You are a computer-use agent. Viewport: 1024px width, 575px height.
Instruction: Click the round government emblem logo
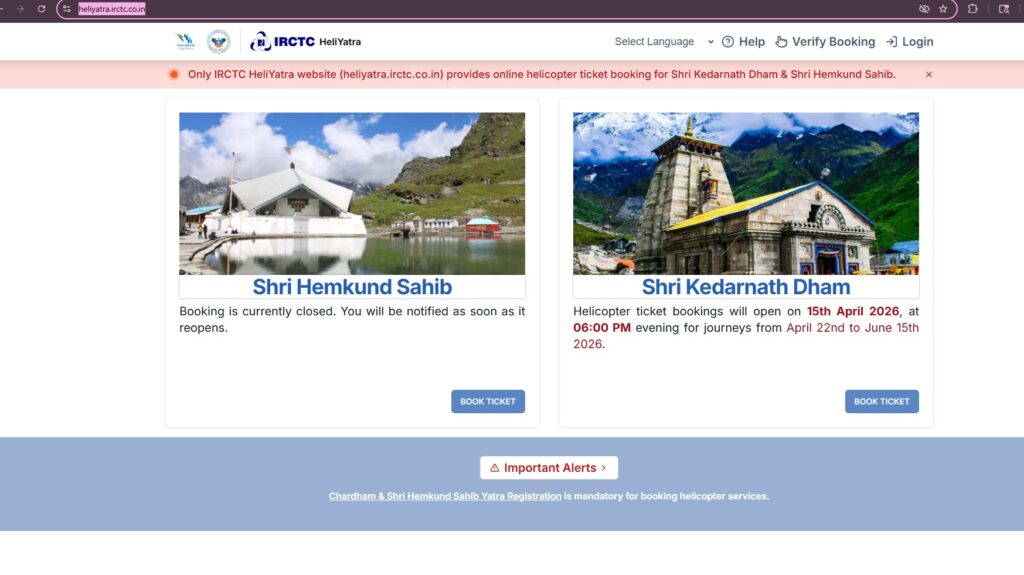(x=218, y=41)
